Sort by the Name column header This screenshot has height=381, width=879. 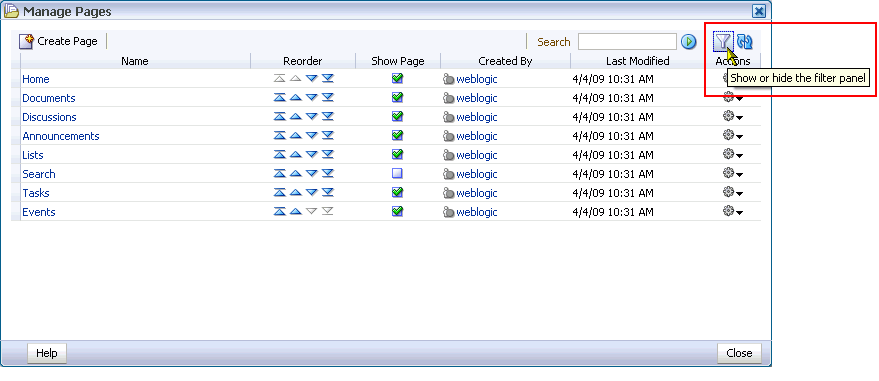(135, 61)
